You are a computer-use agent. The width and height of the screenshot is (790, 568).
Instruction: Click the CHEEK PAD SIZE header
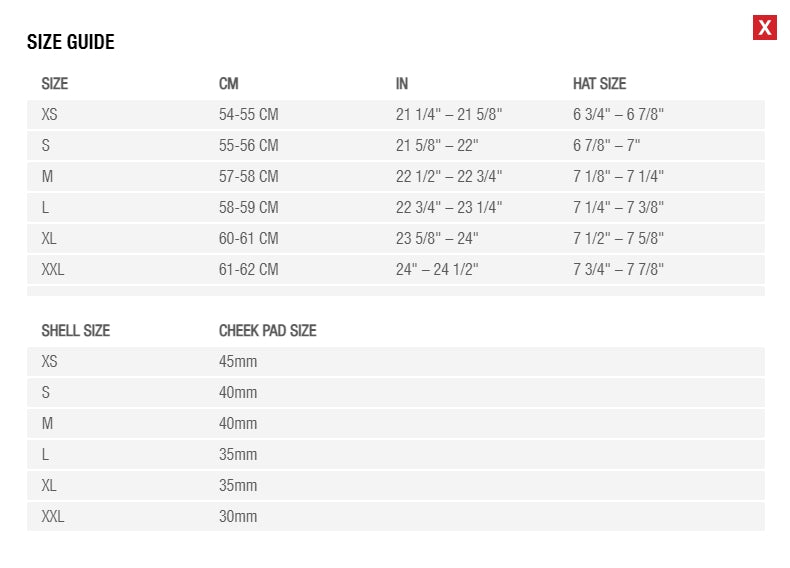268,331
